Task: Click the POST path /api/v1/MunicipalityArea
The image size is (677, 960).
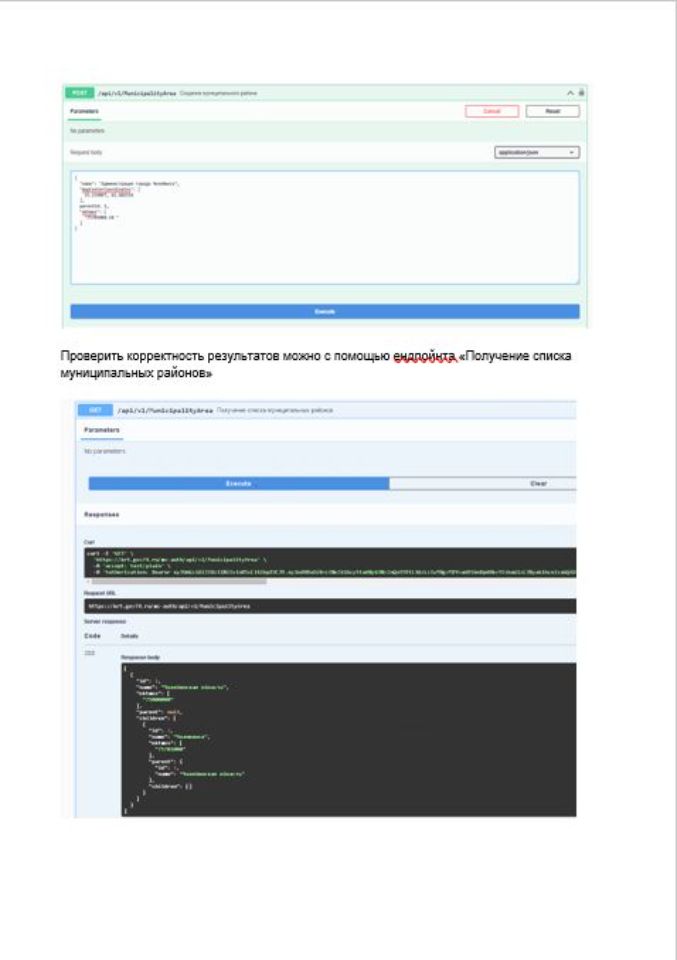Action: point(137,93)
